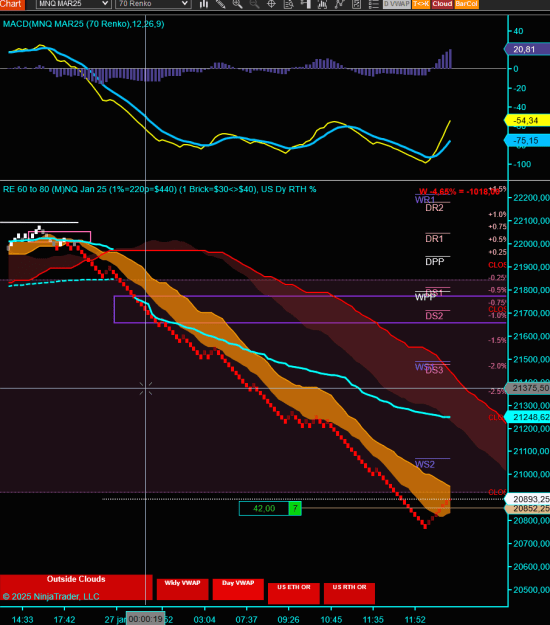Click the RE 60 to 80 indicator label
Image resolution: width=550 pixels, height=625 pixels.
[x=159, y=189]
